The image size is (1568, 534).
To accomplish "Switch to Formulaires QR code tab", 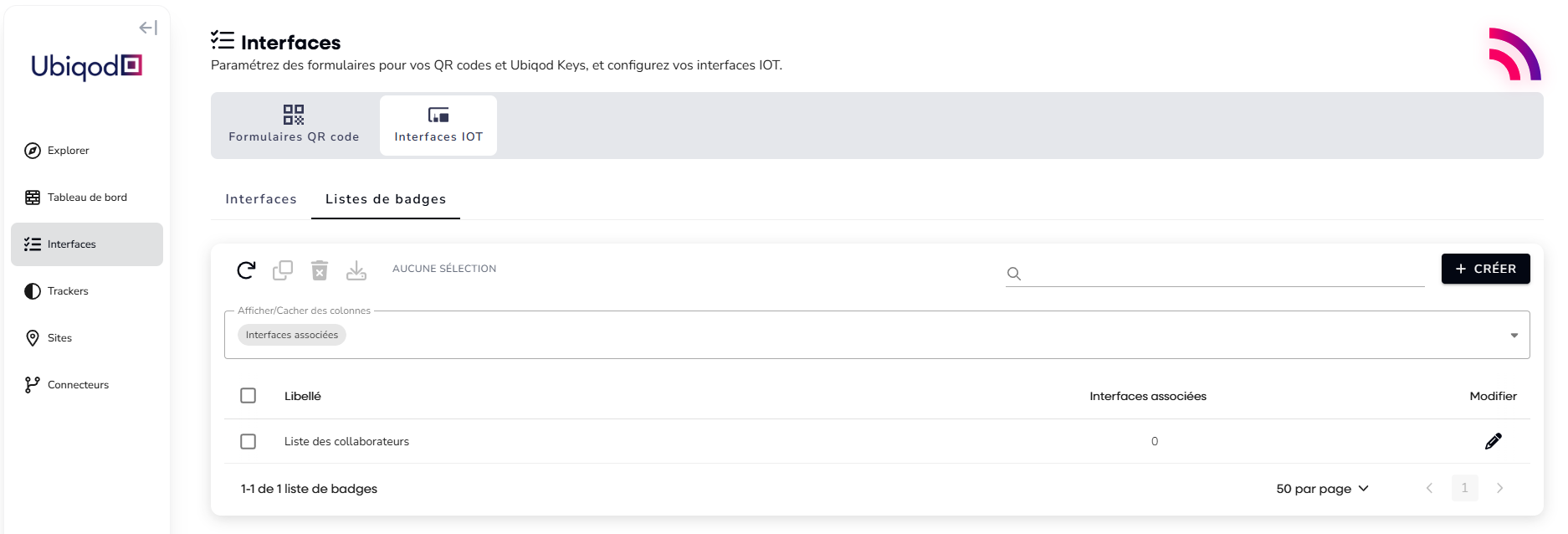I will click(294, 126).
